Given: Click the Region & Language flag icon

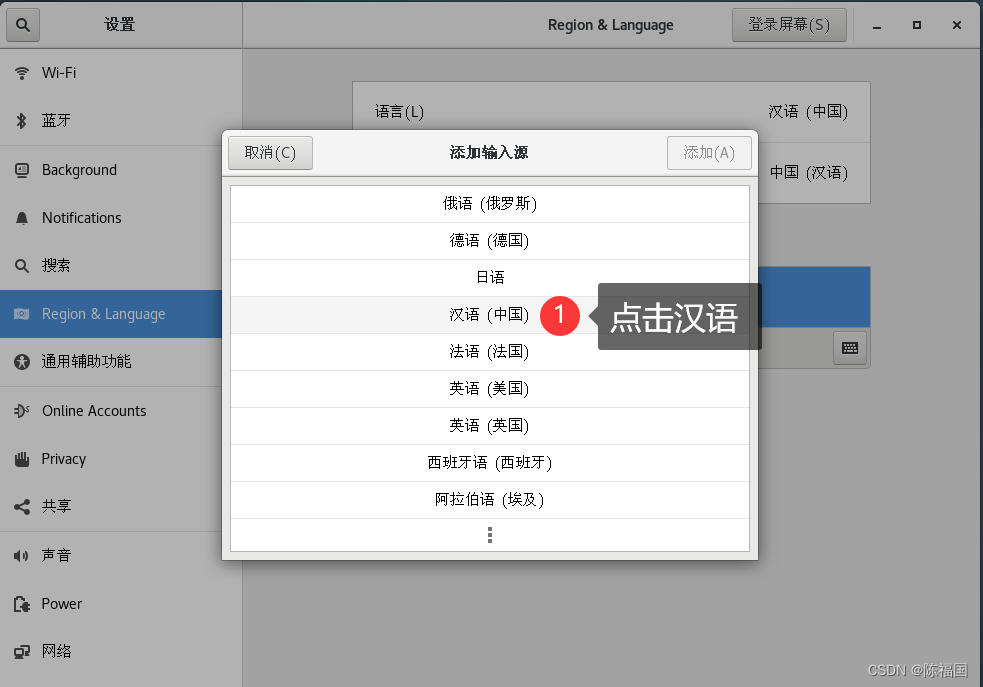Looking at the screenshot, I should pos(22,314).
